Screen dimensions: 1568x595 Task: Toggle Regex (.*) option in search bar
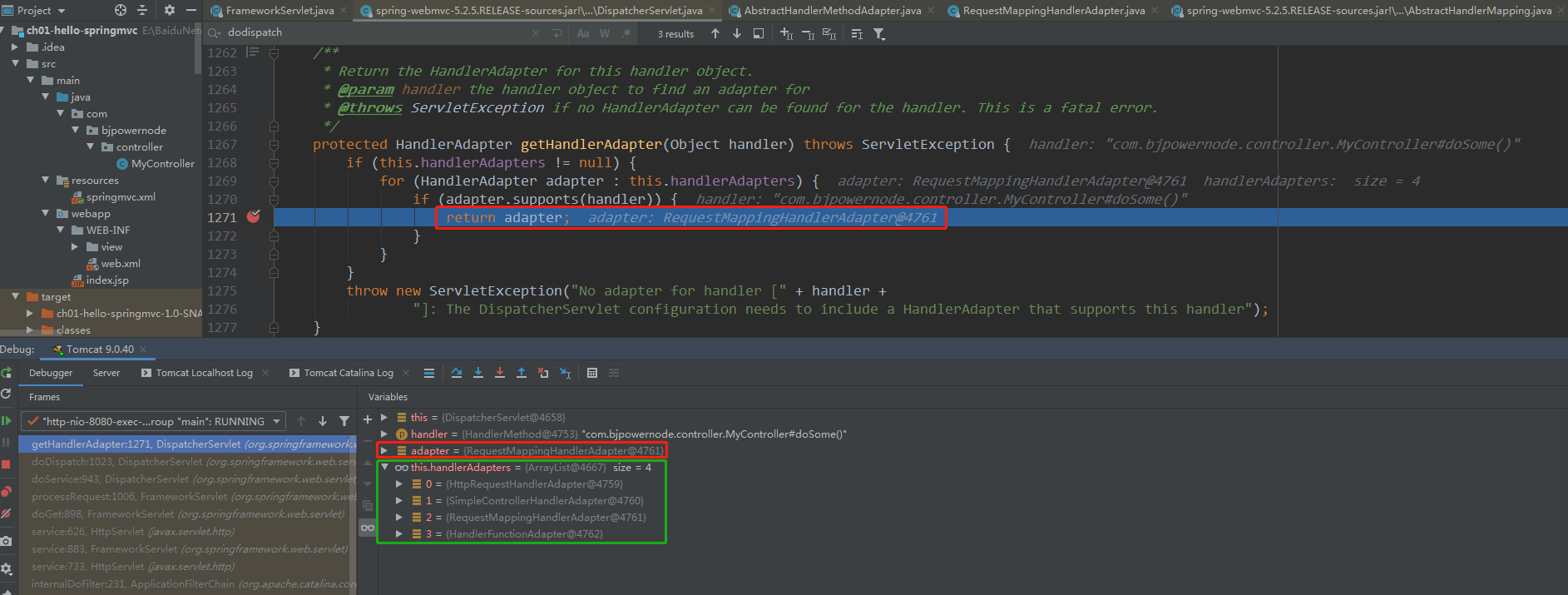click(626, 33)
